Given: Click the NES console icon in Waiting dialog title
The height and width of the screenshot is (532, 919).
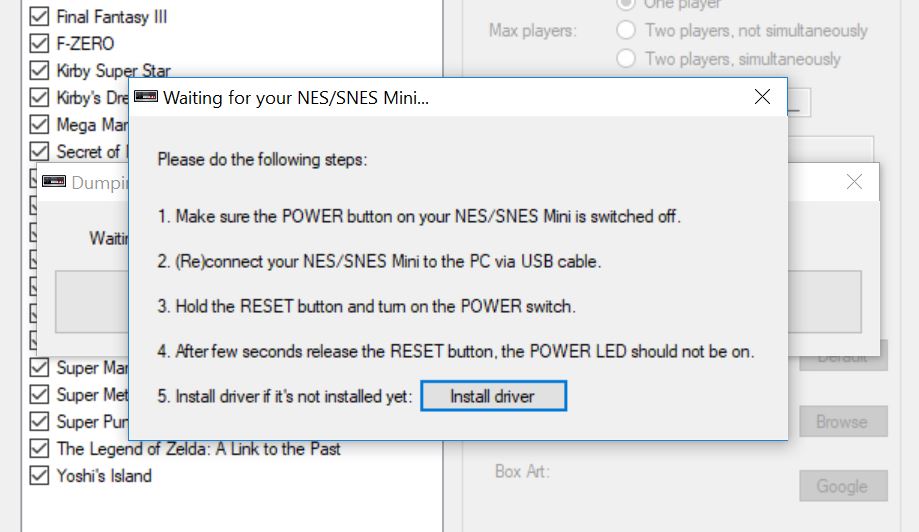Looking at the screenshot, I should pos(146,96).
